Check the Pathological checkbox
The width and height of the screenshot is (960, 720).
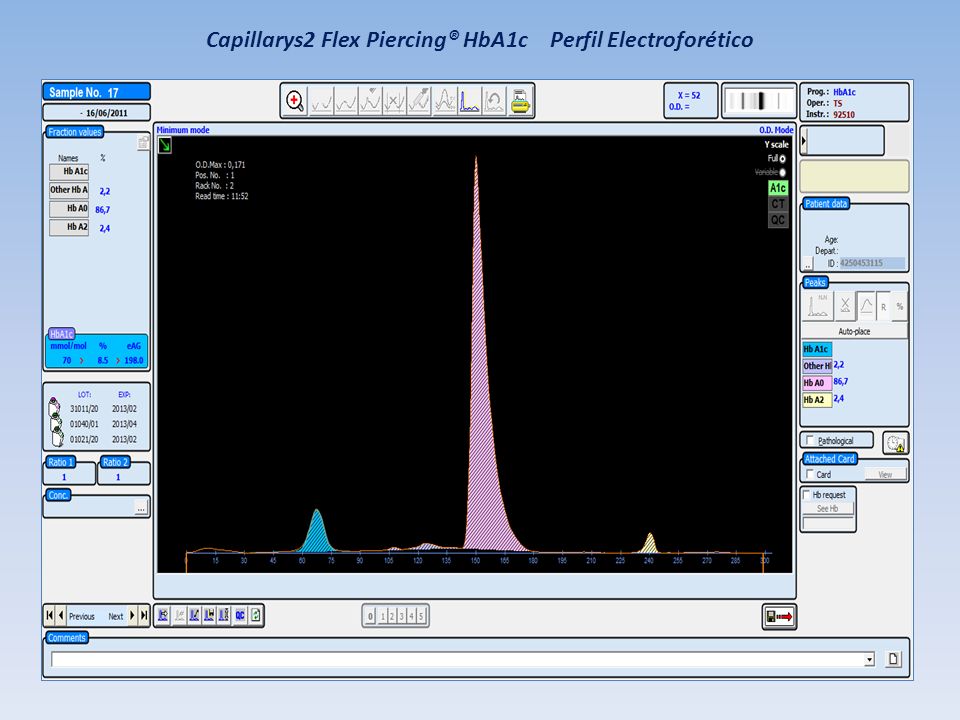(810, 440)
